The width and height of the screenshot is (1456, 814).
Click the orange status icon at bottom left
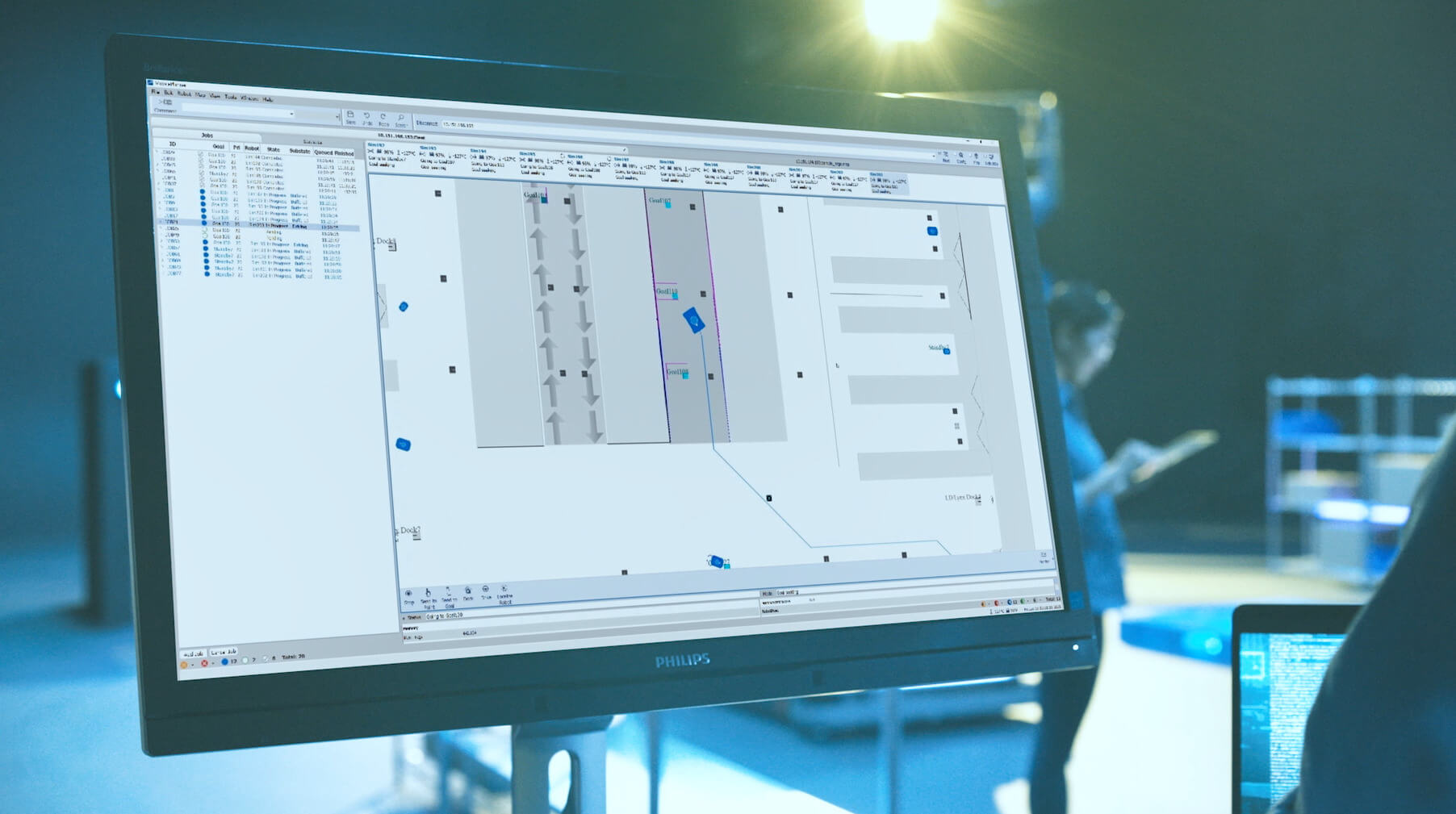183,665
